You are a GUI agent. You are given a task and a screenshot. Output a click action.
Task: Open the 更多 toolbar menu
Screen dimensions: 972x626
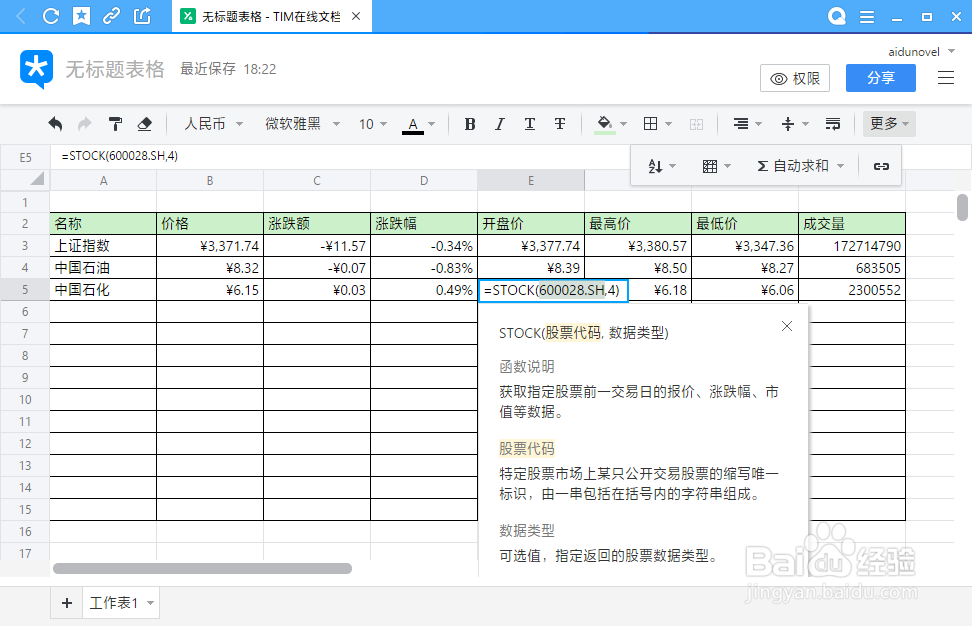click(x=889, y=123)
